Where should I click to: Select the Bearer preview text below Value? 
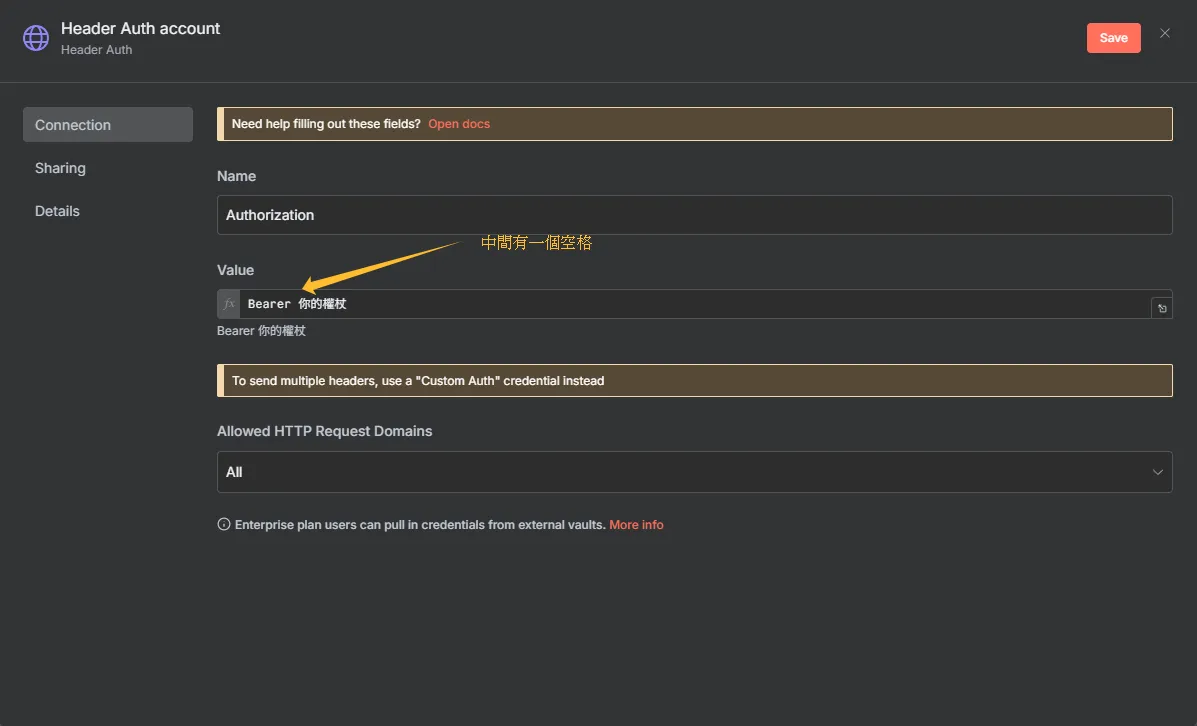click(x=261, y=331)
